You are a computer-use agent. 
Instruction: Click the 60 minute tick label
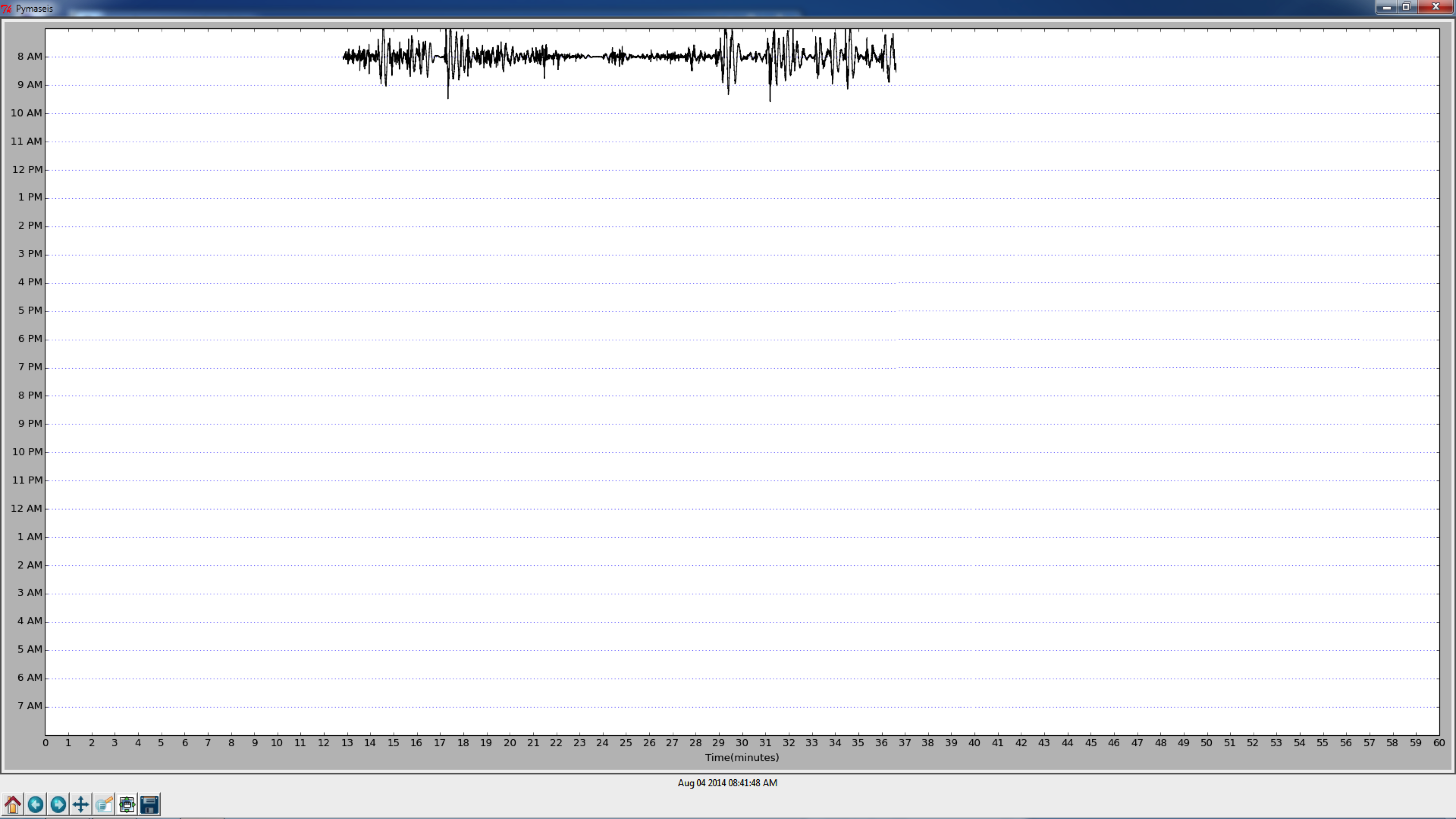[x=1439, y=743]
